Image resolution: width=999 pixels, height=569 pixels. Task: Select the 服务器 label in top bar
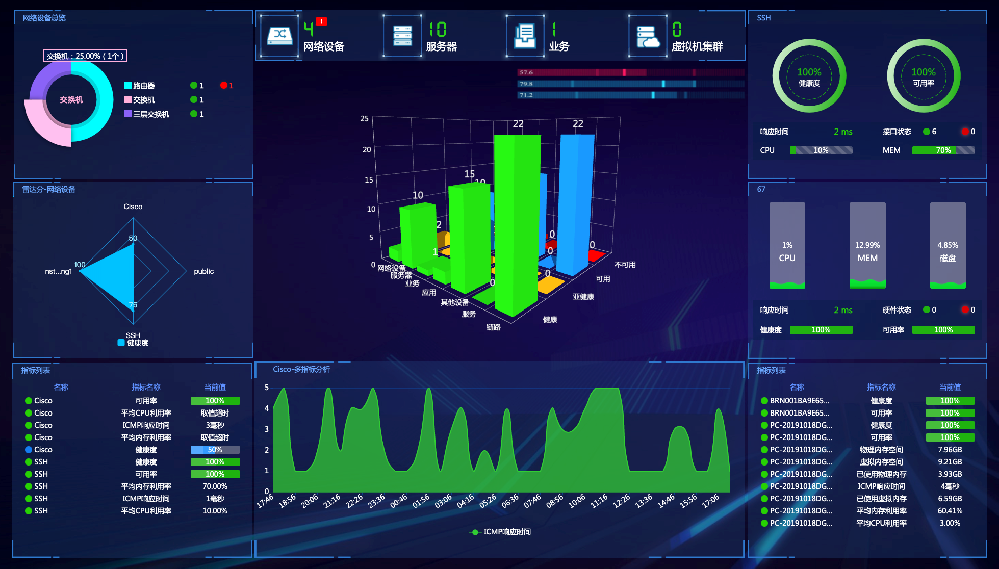(x=441, y=47)
